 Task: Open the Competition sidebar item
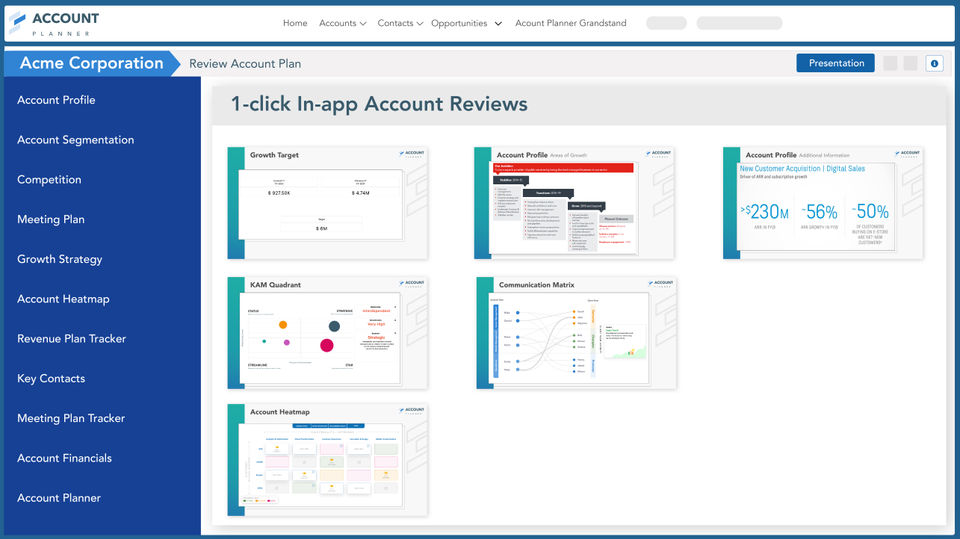click(49, 179)
